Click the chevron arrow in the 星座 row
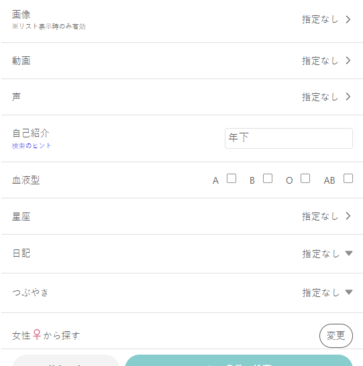363x366 pixels. click(348, 216)
